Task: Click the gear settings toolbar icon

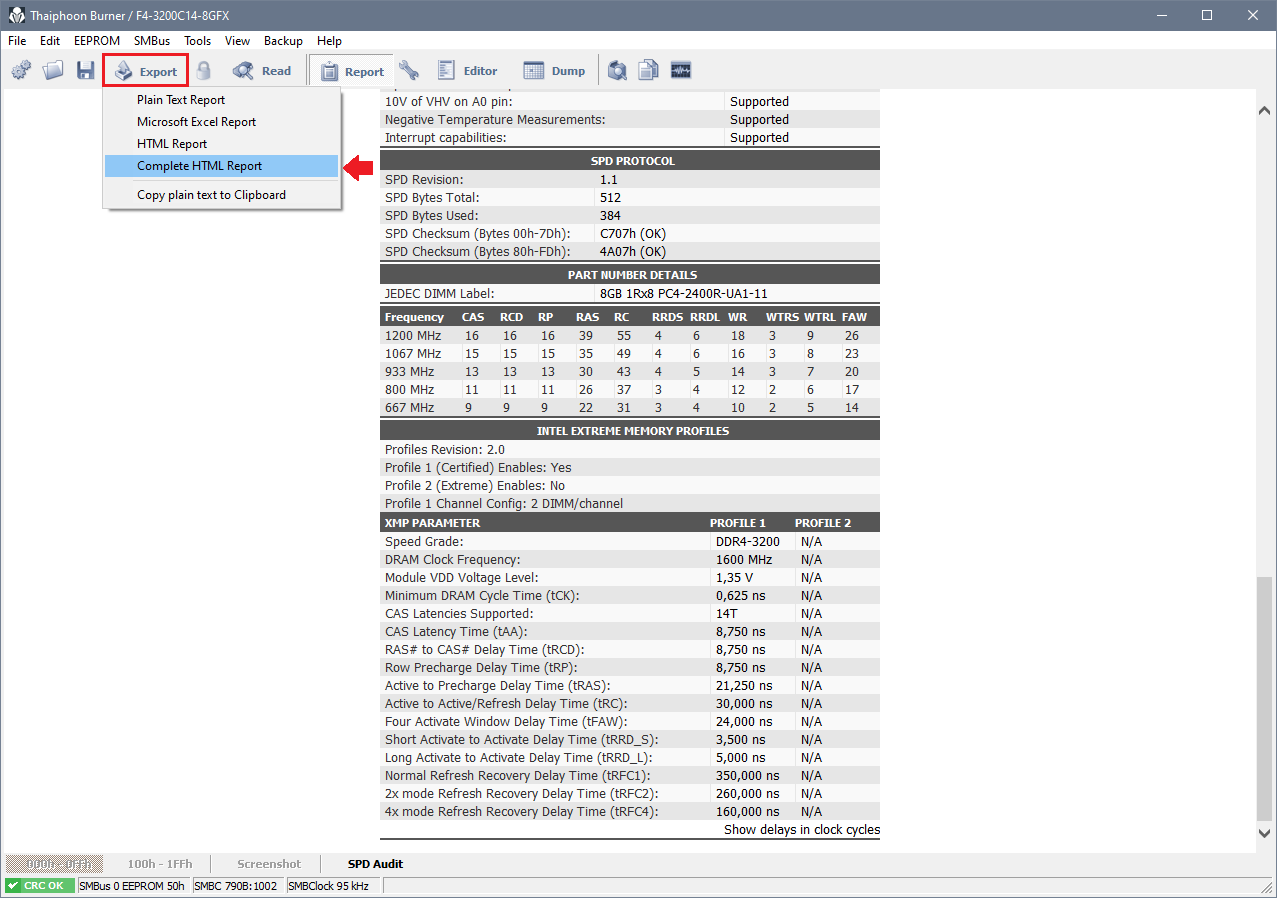Action: click(21, 71)
